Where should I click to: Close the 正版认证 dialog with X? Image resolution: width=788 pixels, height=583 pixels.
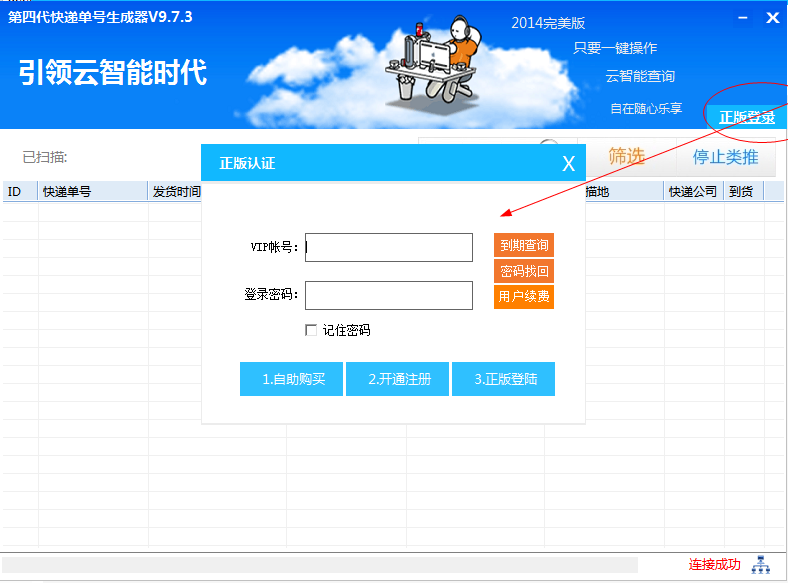(x=568, y=163)
